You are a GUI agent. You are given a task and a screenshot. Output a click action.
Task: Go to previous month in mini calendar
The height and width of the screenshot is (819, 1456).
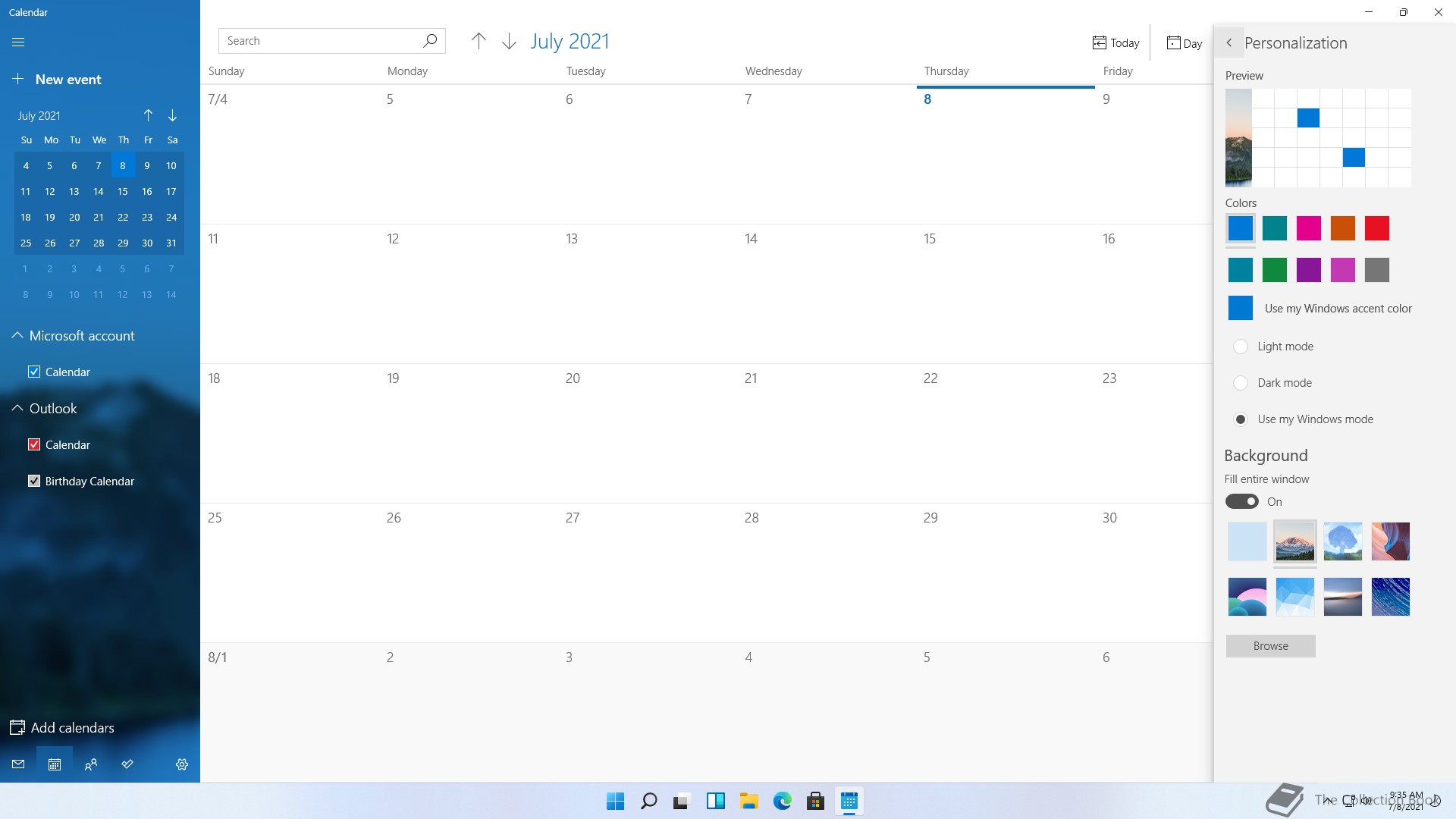pyautogui.click(x=148, y=115)
